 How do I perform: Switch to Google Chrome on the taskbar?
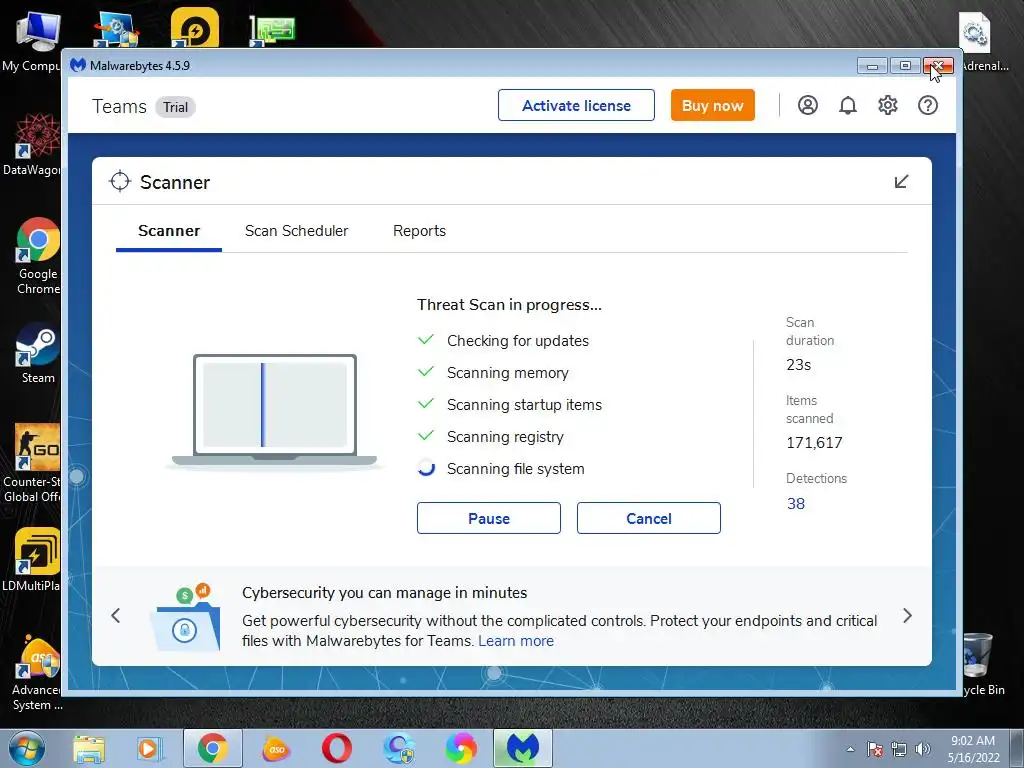click(213, 748)
